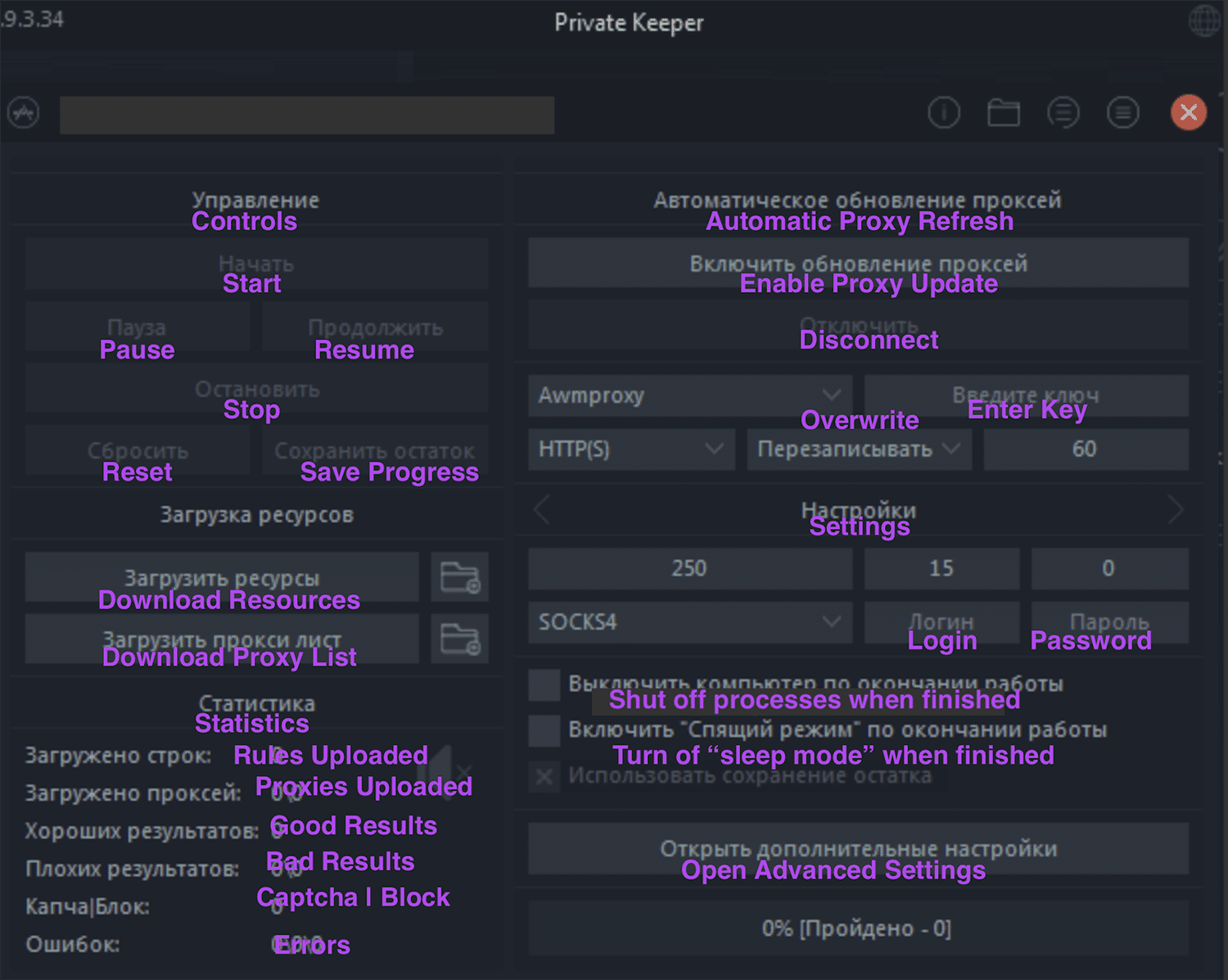Enable the 'Спящий режим' checkbox
This screenshot has width=1228, height=980.
tap(544, 730)
